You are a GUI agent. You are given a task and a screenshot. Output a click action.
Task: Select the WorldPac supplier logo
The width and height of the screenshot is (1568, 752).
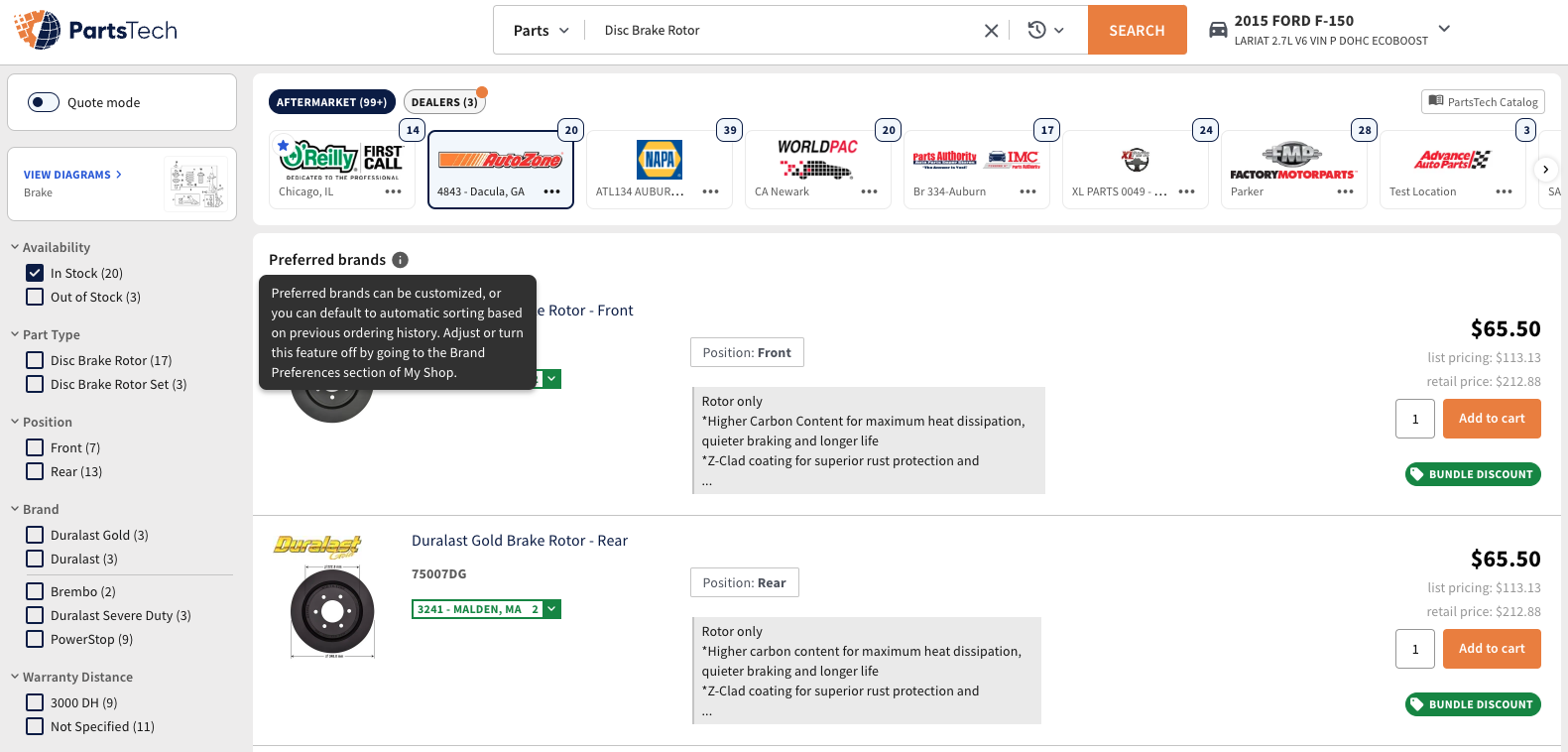tap(817, 159)
